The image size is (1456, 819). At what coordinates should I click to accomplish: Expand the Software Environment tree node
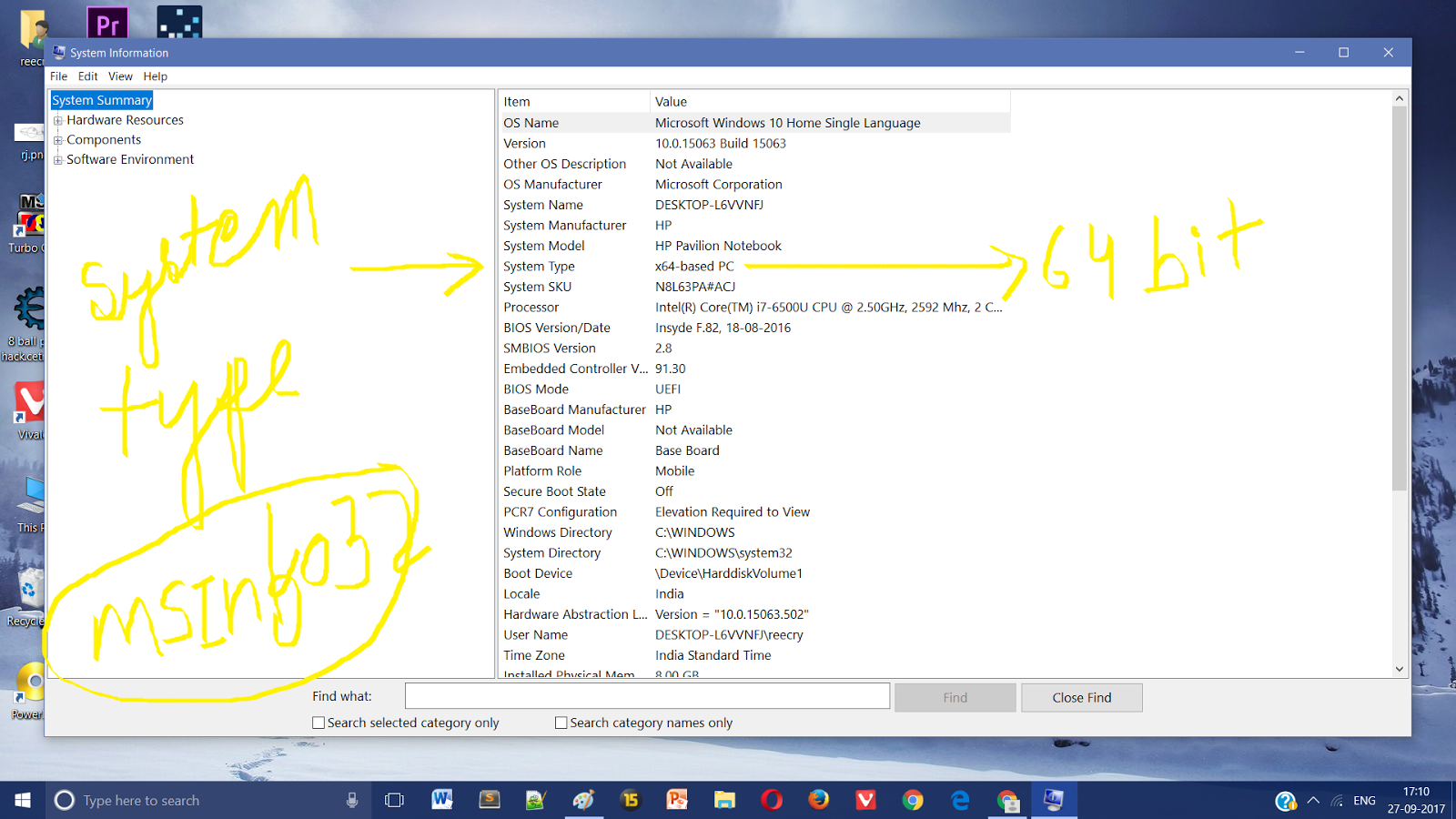58,160
